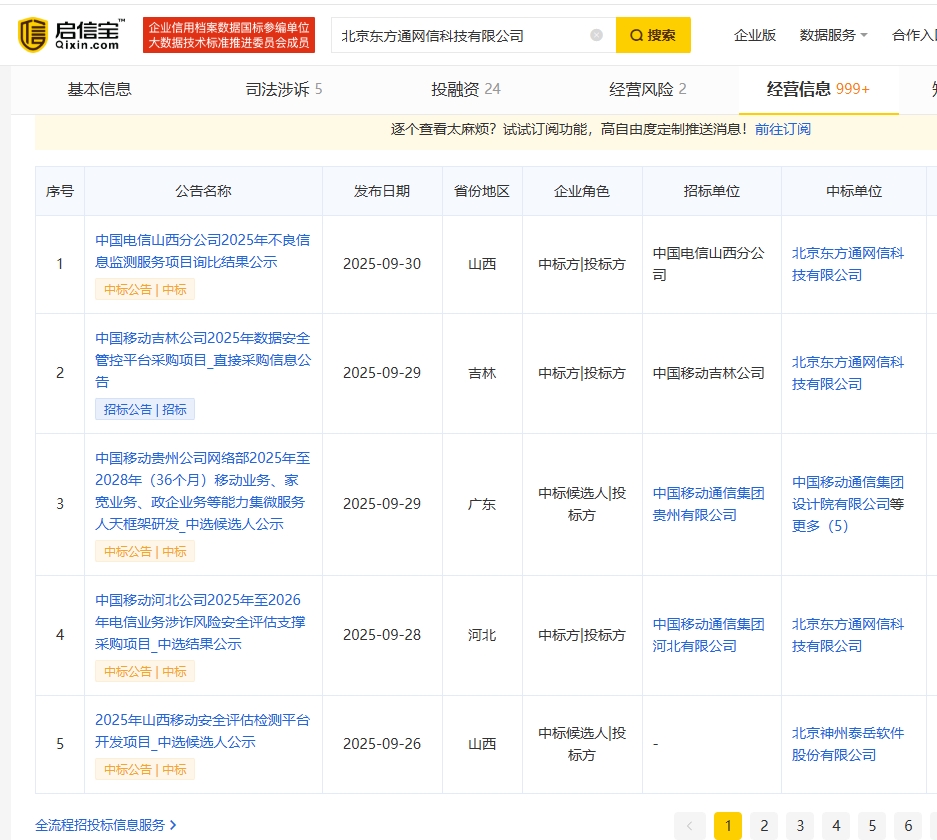Open 北京神州泰岳软件股份有限公司 company page

pos(847,744)
